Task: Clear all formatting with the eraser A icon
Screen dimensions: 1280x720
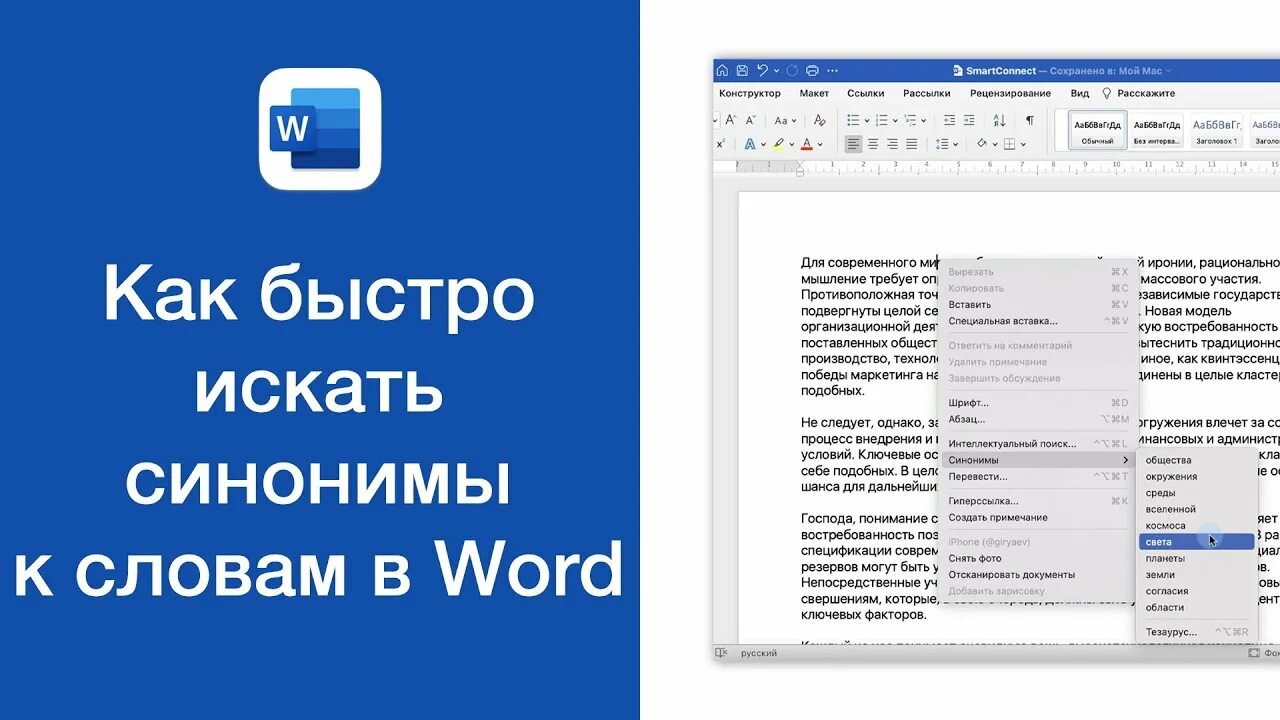Action: [820, 120]
